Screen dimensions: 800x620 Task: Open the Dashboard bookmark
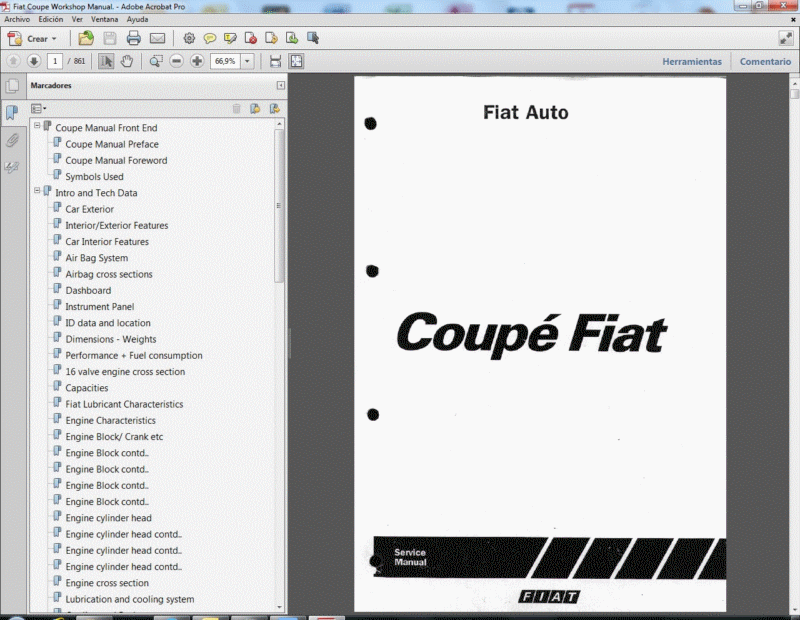click(88, 291)
